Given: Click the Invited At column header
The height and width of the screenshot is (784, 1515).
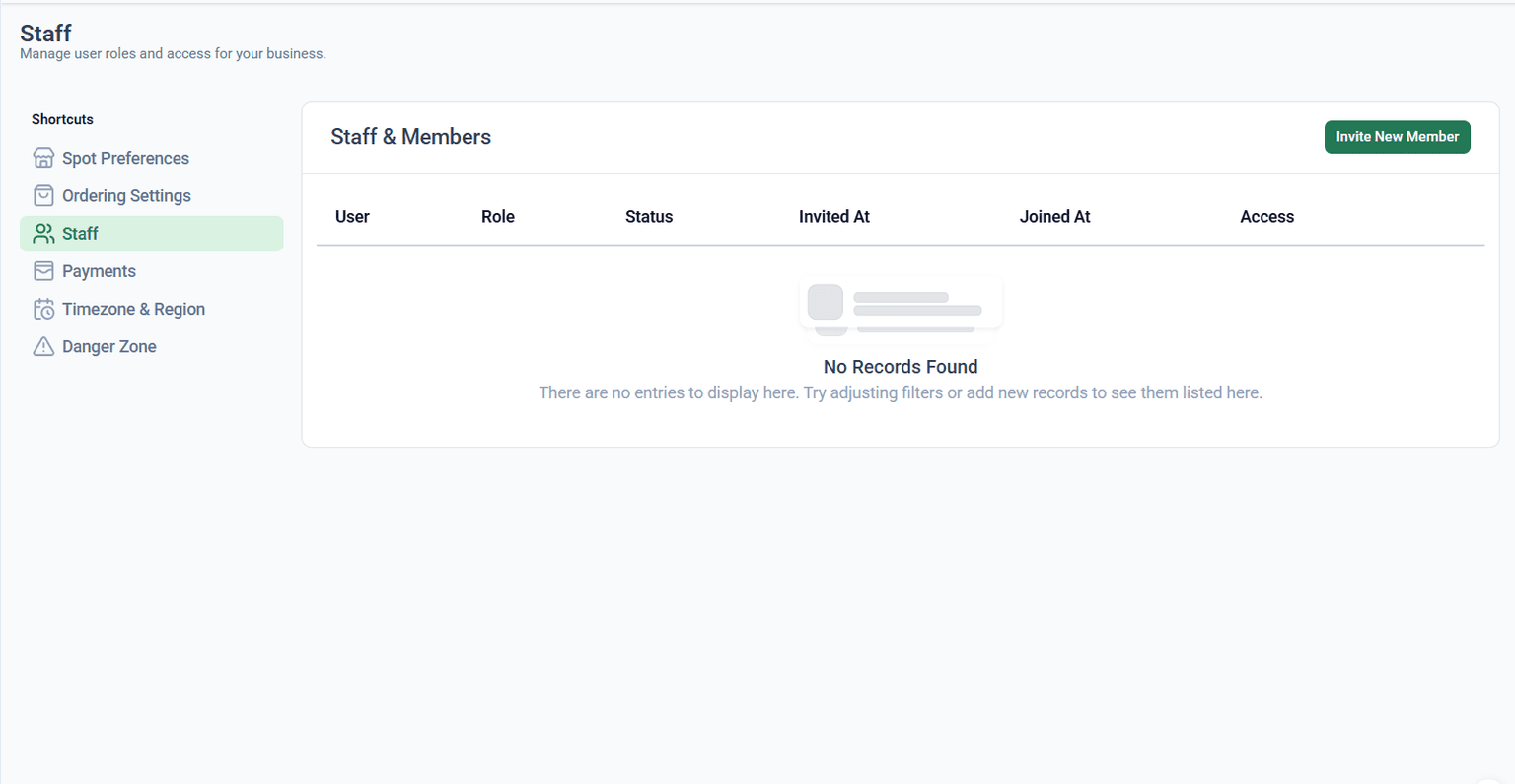Looking at the screenshot, I should pos(834,217).
